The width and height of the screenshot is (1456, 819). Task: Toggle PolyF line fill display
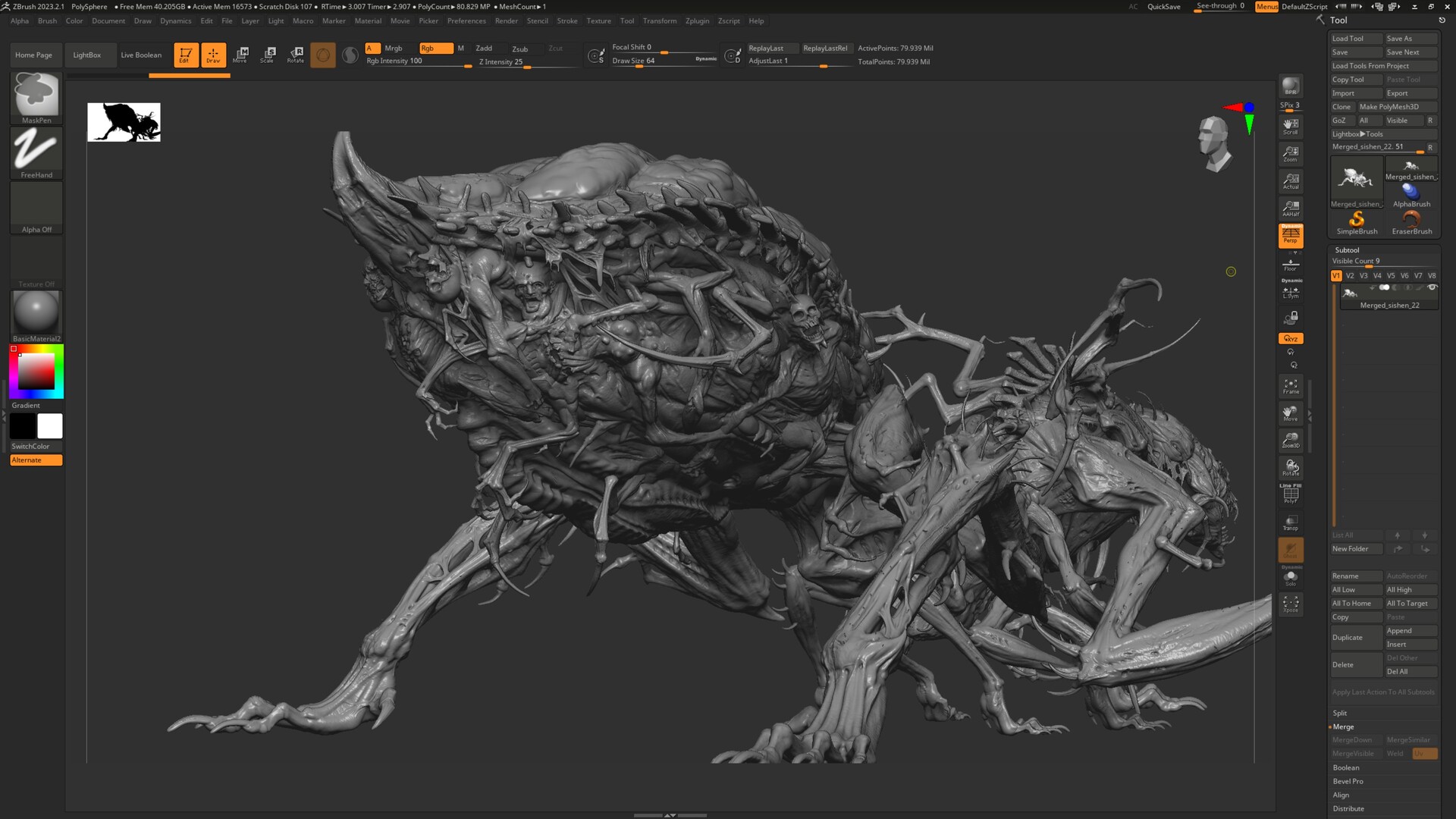[x=1290, y=494]
